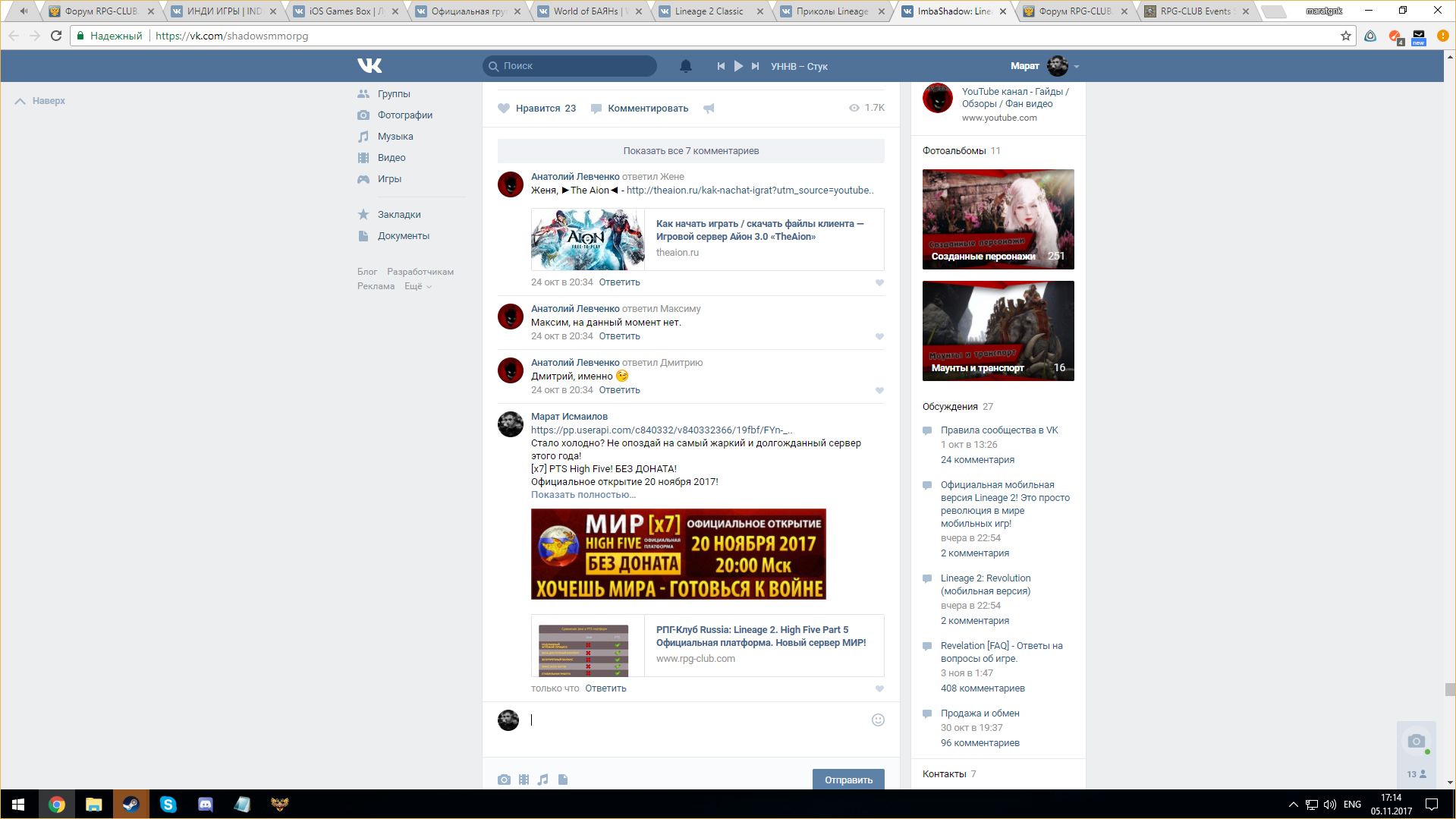Click Наверх to return to top
Screen dimensions: 1456x819
click(x=40, y=101)
